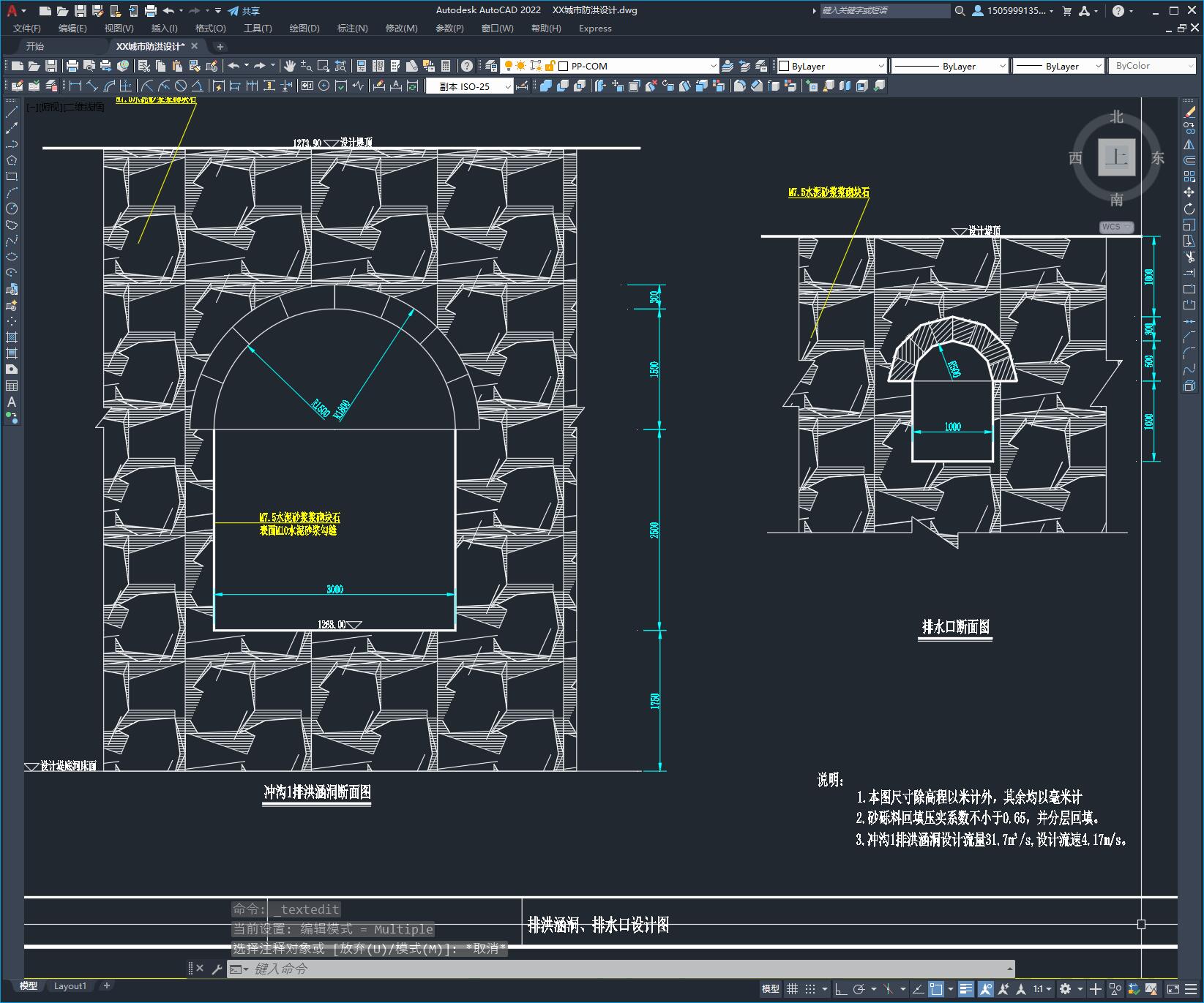
Task: Click the Cut icon in standard toolbar
Action: 145,66
